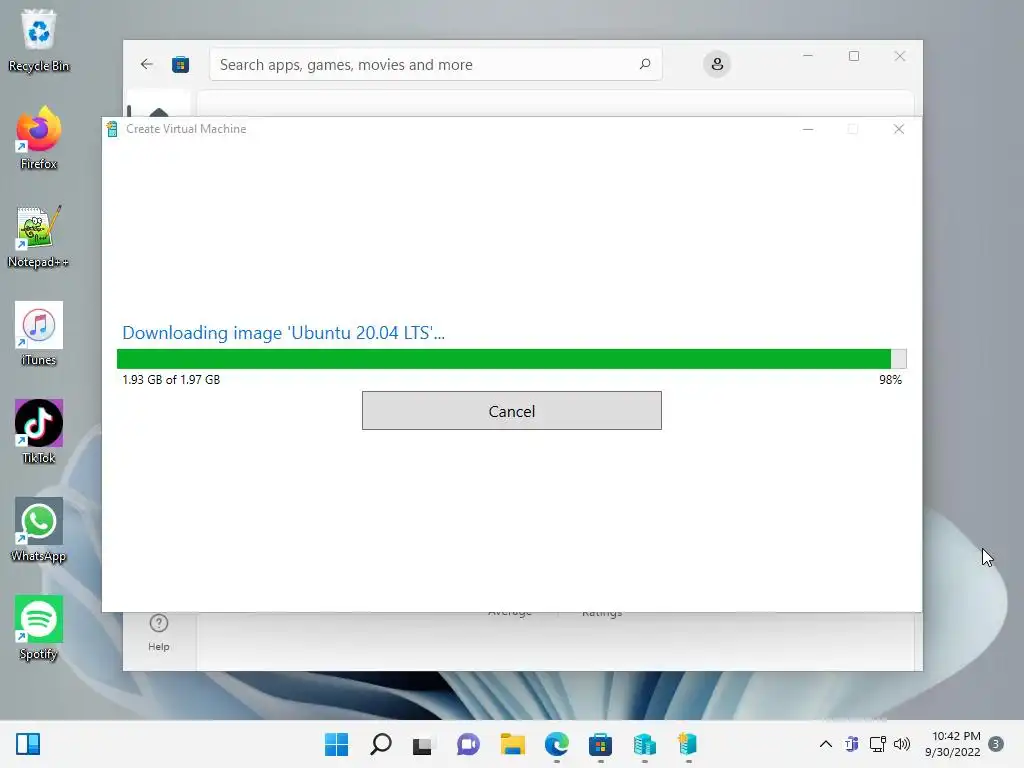Click the Create Virtual Machine title icon
Viewport: 1024px width, 768px height.
coord(112,129)
